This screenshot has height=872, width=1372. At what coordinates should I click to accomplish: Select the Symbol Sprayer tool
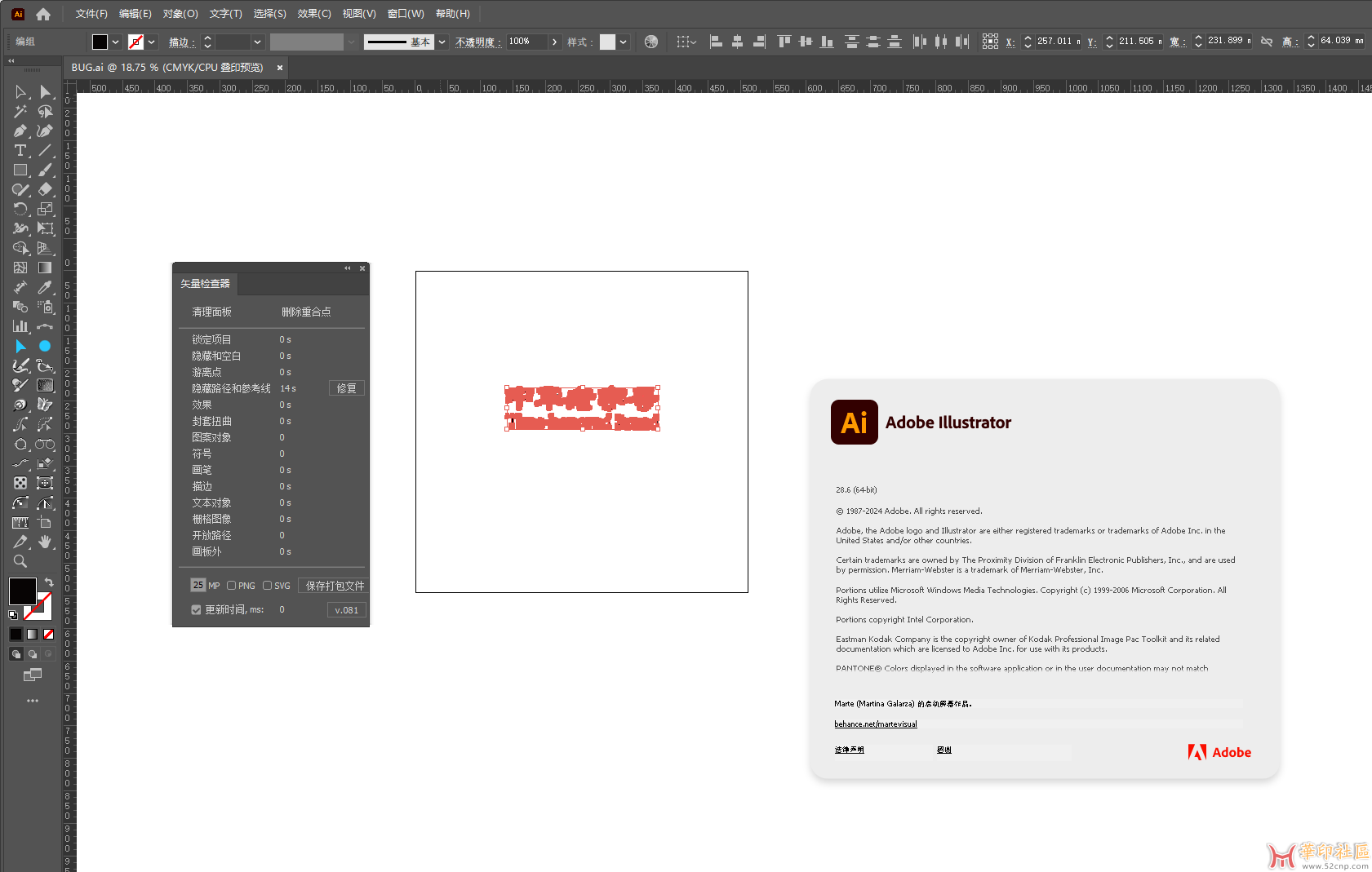[x=45, y=308]
